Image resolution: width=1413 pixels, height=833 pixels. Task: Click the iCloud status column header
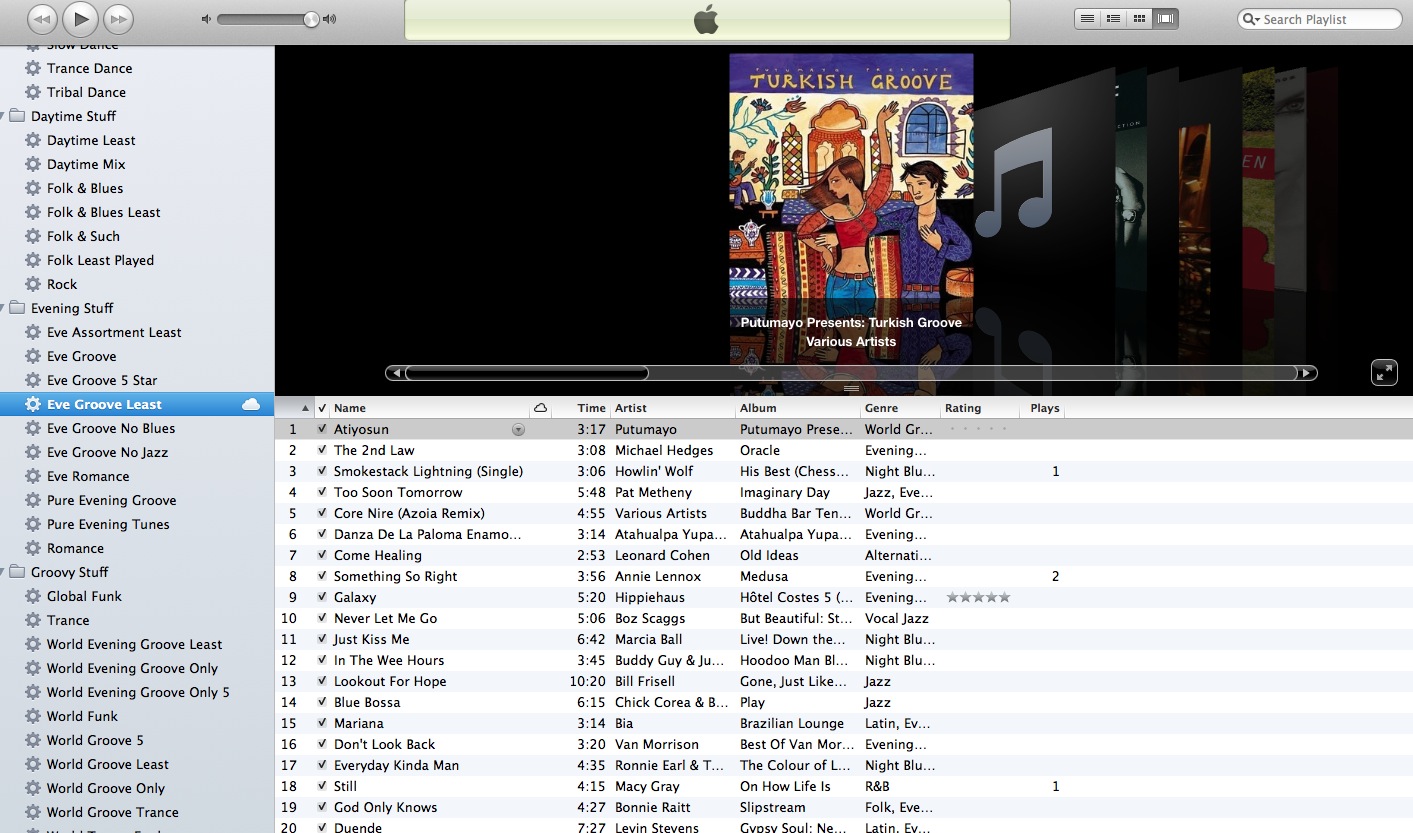tap(540, 408)
